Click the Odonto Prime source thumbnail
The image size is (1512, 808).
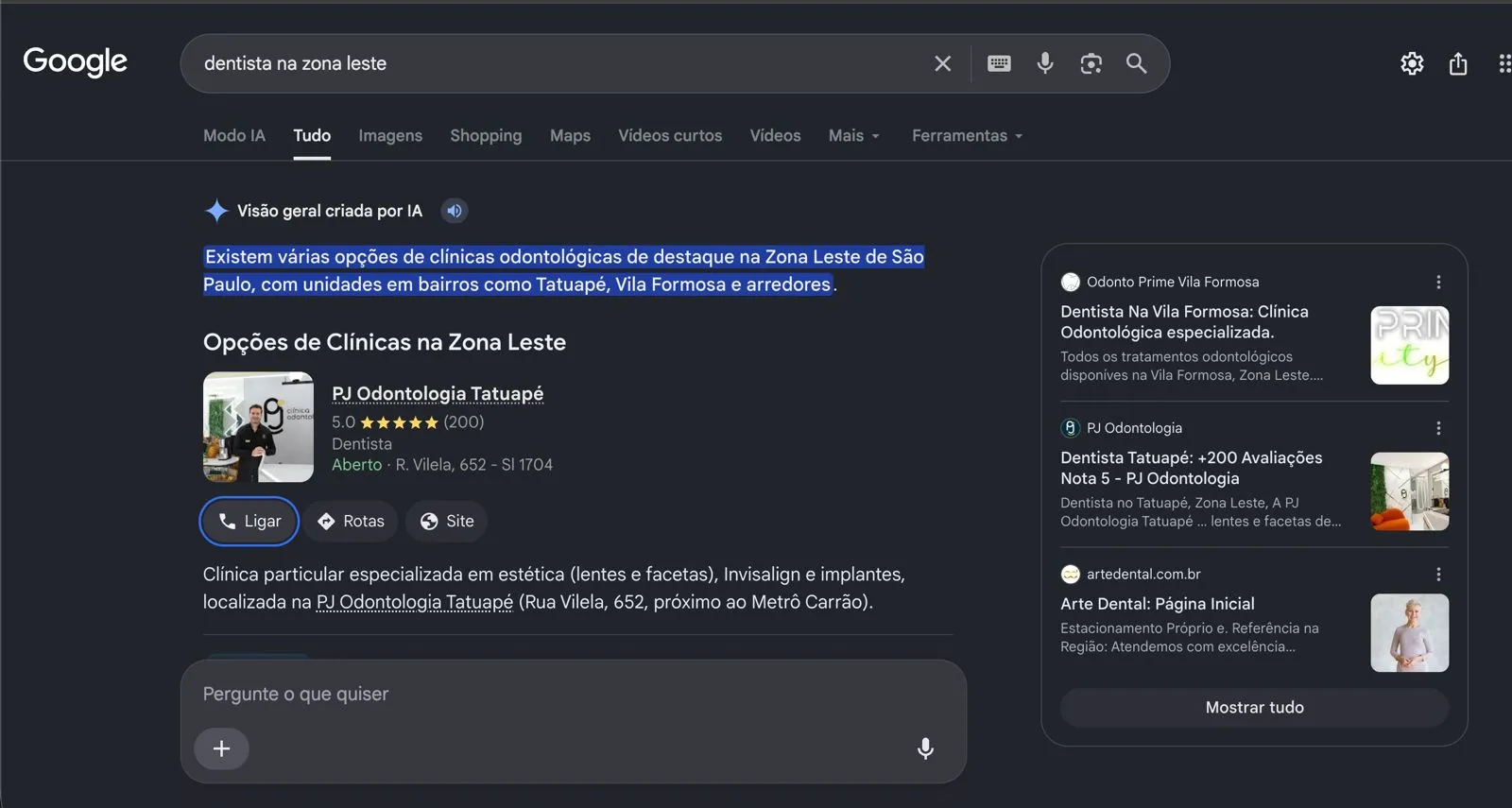pyautogui.click(x=1410, y=345)
